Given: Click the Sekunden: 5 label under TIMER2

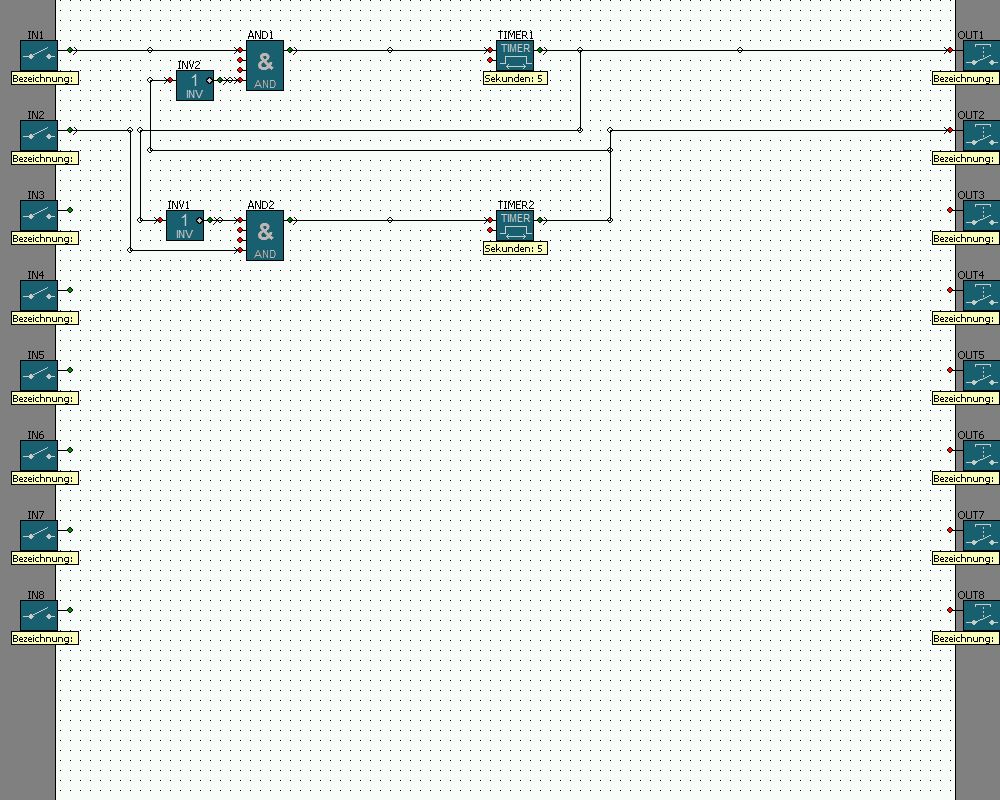Looking at the screenshot, I should [515, 248].
